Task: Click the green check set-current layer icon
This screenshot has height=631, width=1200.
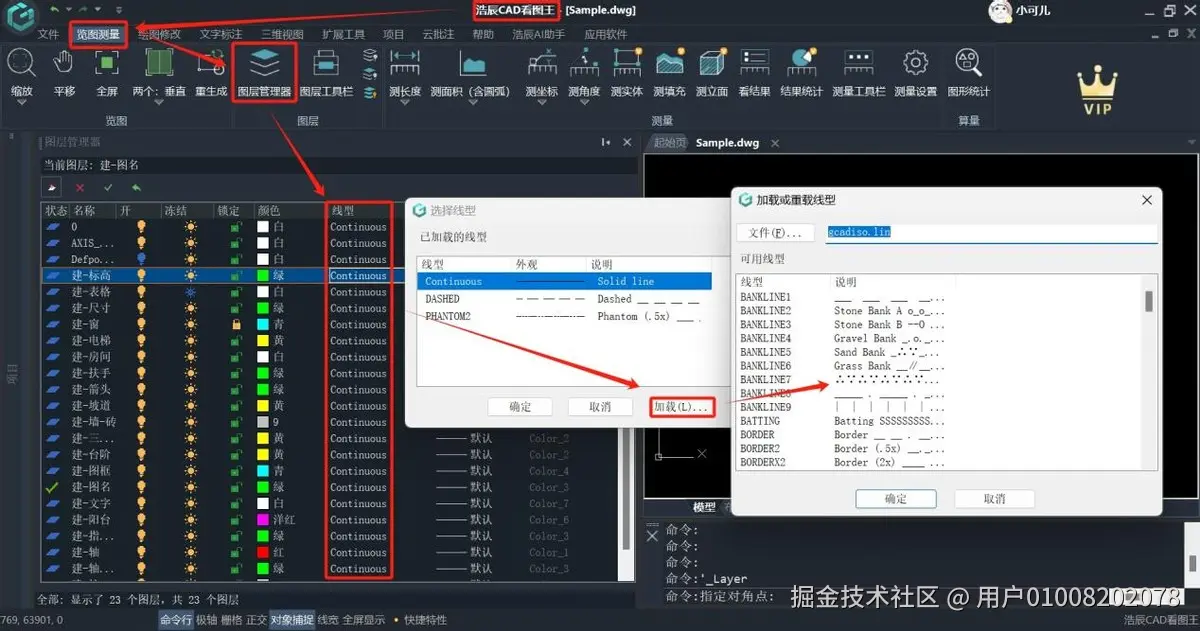Action: 108,187
